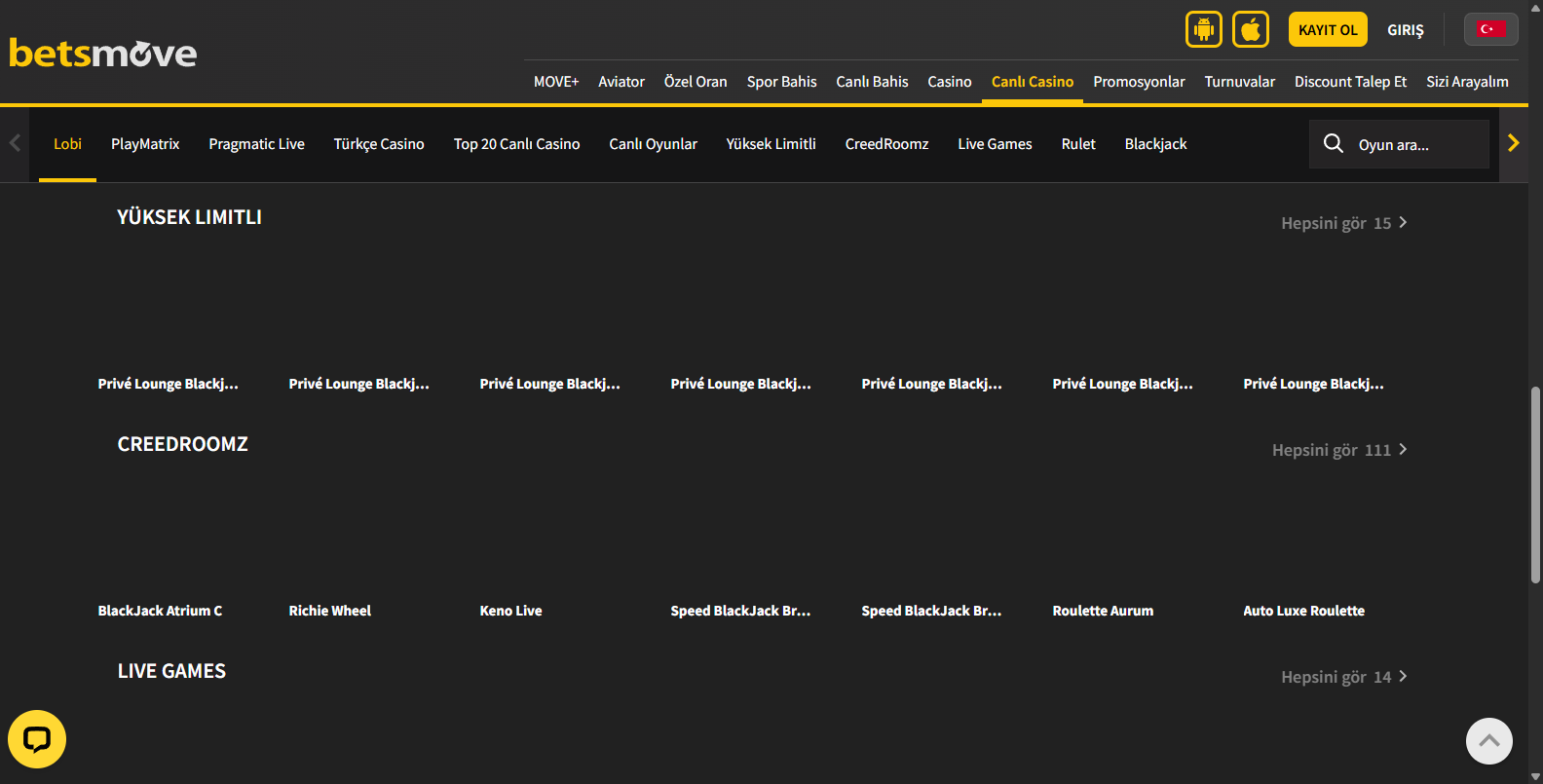The image size is (1543, 784).
Task: Click in the Oyun ara search field
Action: tap(1417, 145)
